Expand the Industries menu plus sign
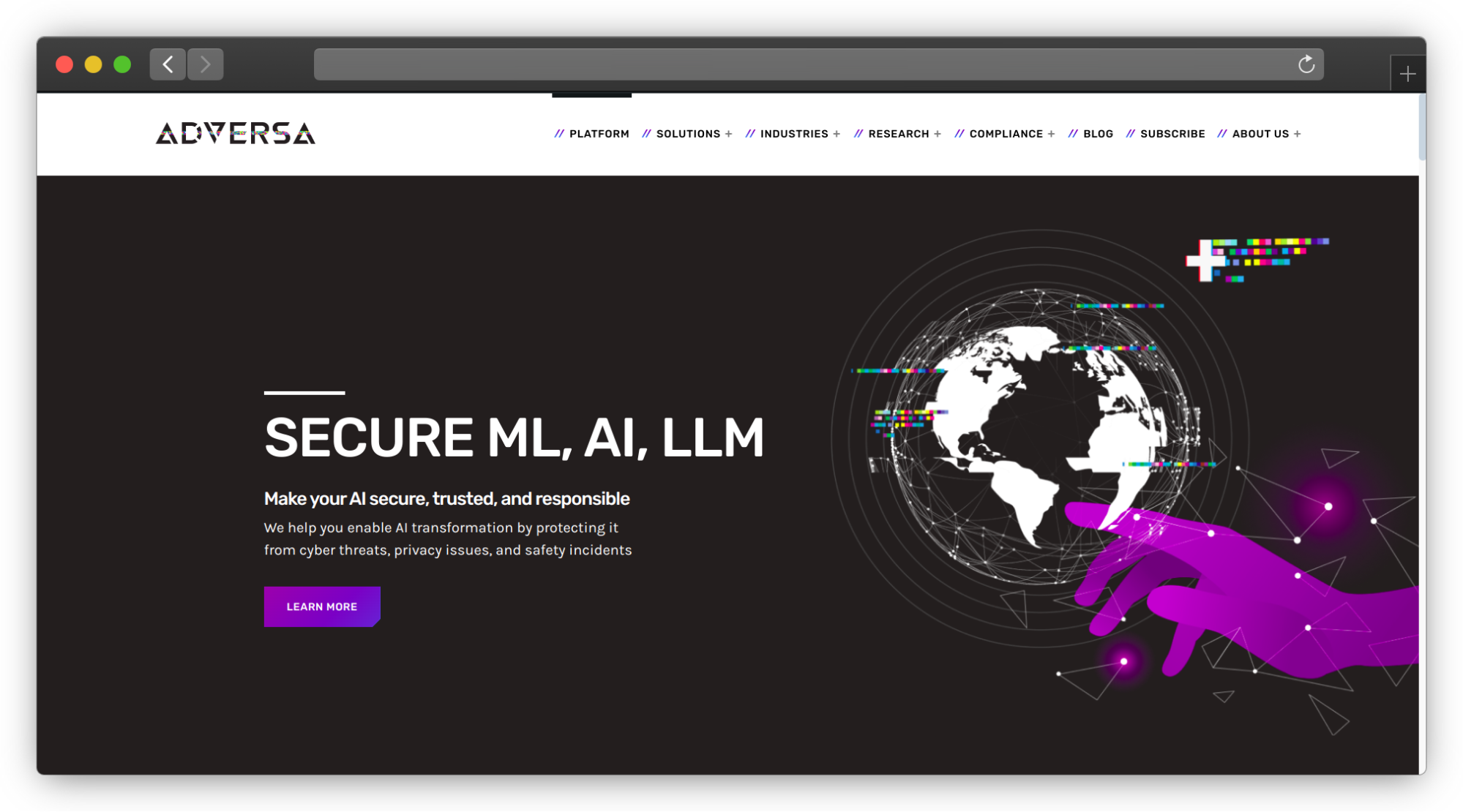The image size is (1463, 812). [837, 134]
